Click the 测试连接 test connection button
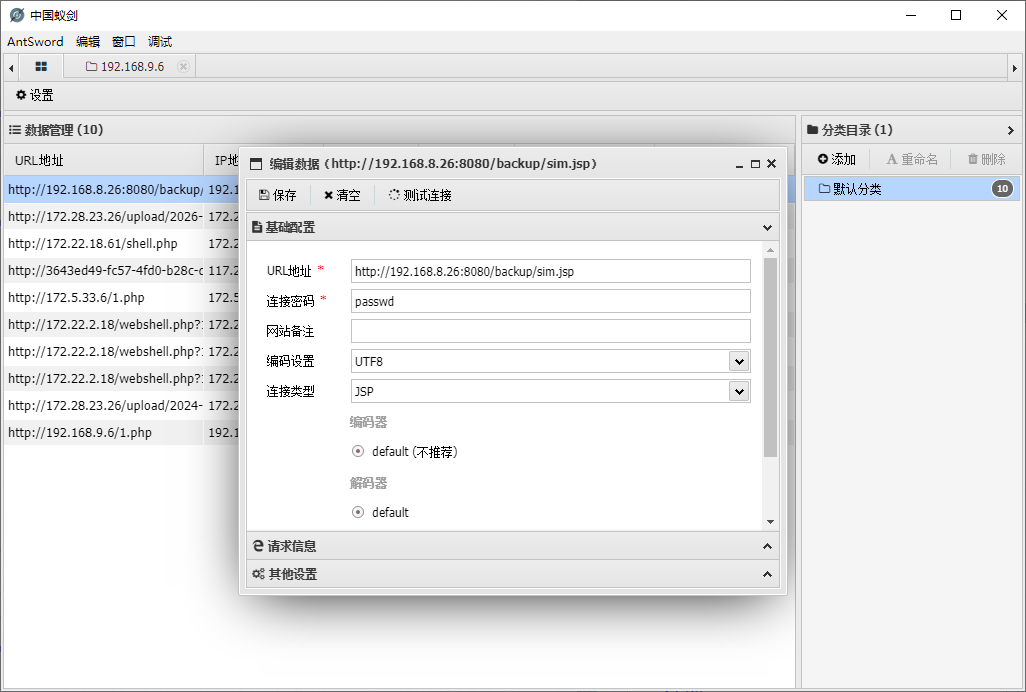Screen dimensions: 1026x692 tap(420, 195)
